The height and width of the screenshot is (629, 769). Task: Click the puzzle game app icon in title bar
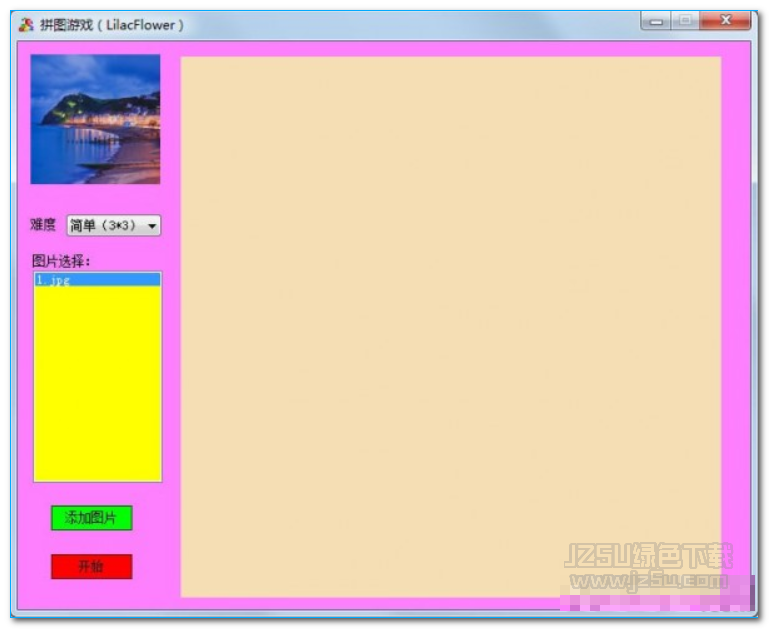tap(26, 25)
